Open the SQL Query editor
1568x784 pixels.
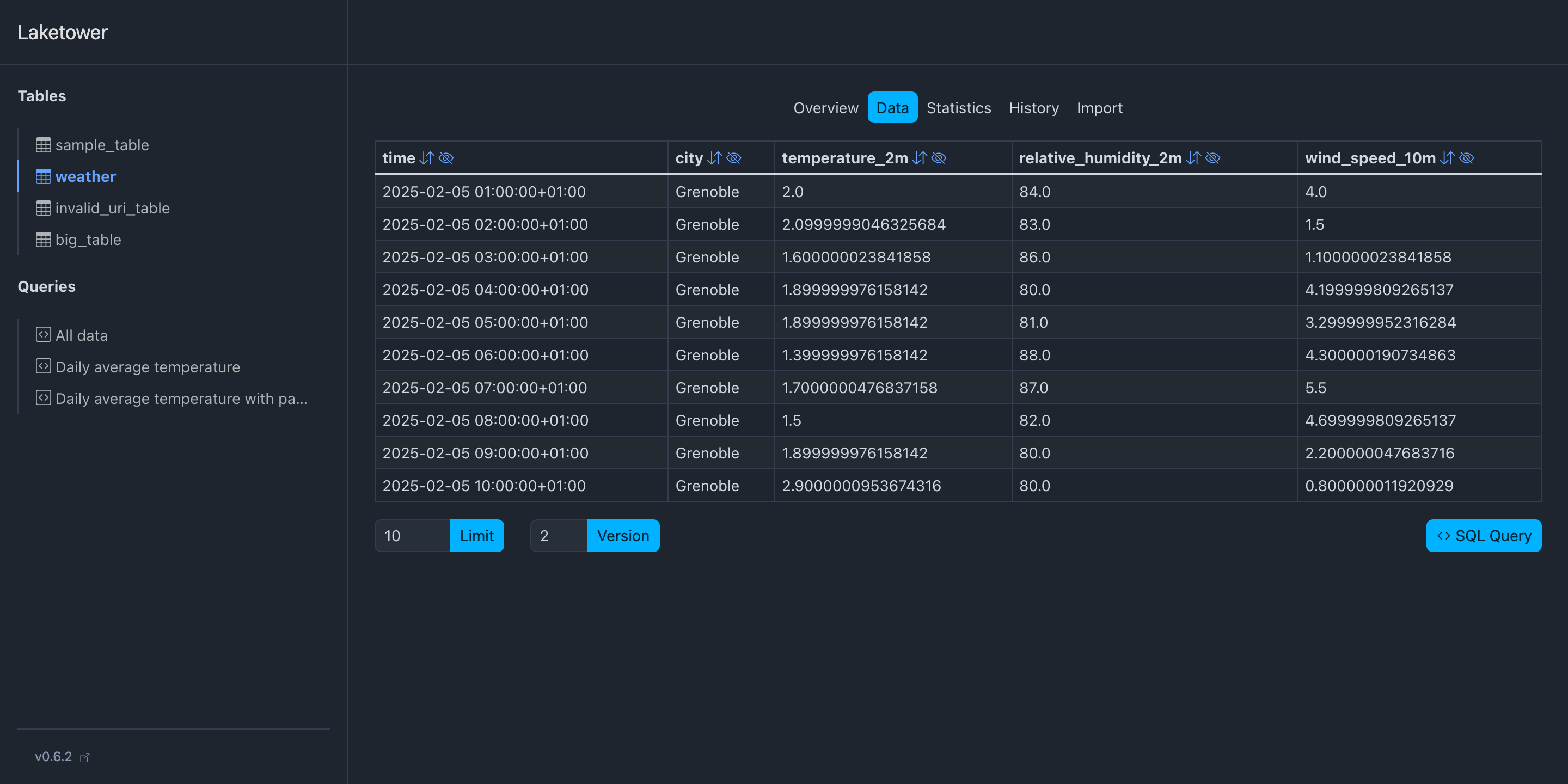1484,536
